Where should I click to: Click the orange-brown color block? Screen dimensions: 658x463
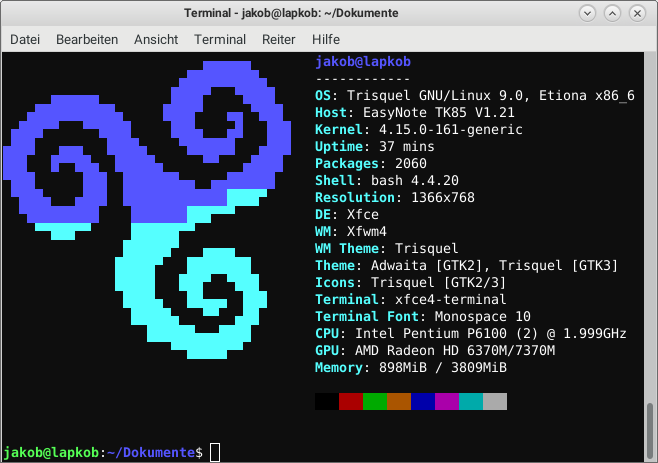pos(399,401)
